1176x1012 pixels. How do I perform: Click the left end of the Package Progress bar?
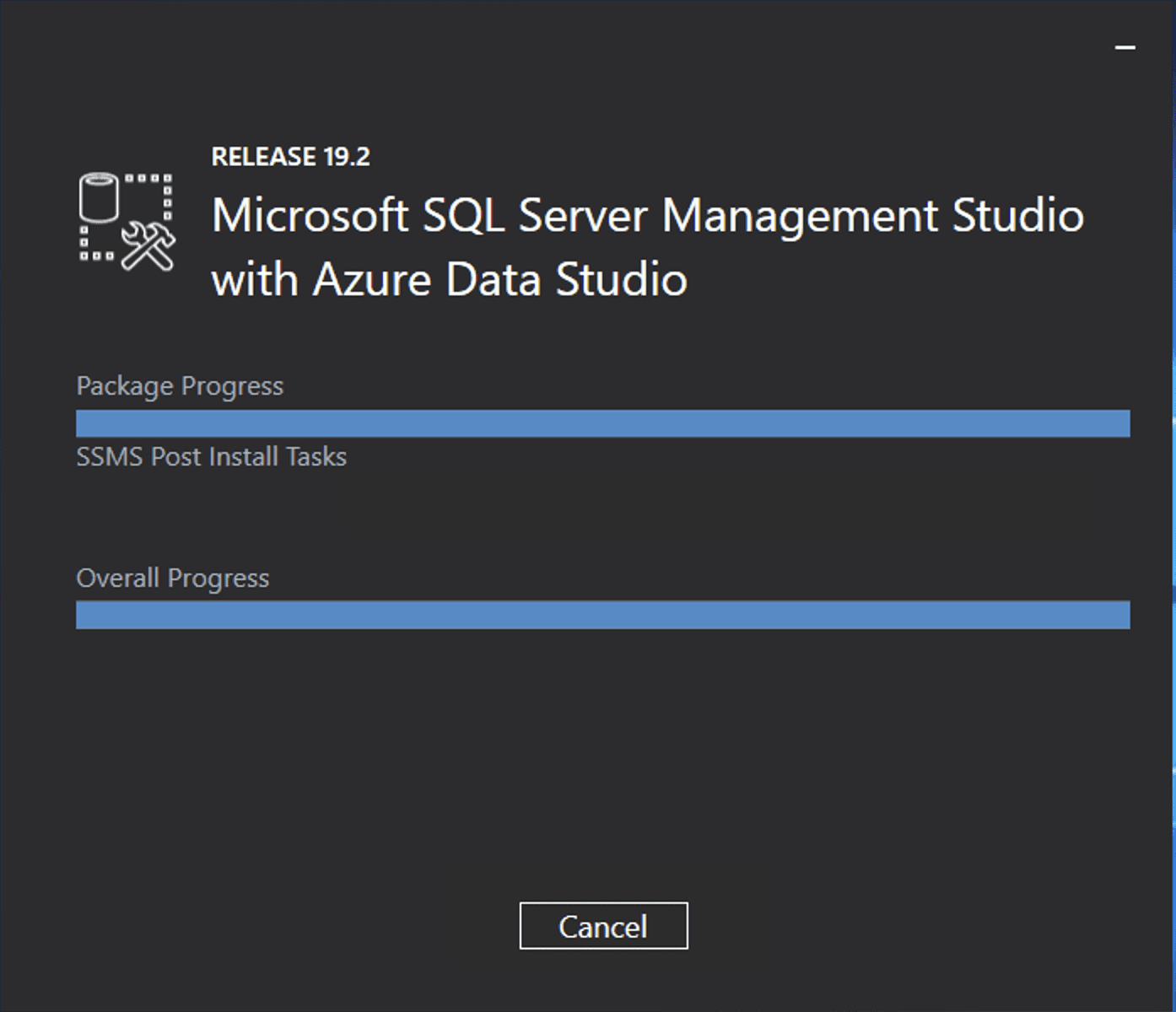point(84,423)
